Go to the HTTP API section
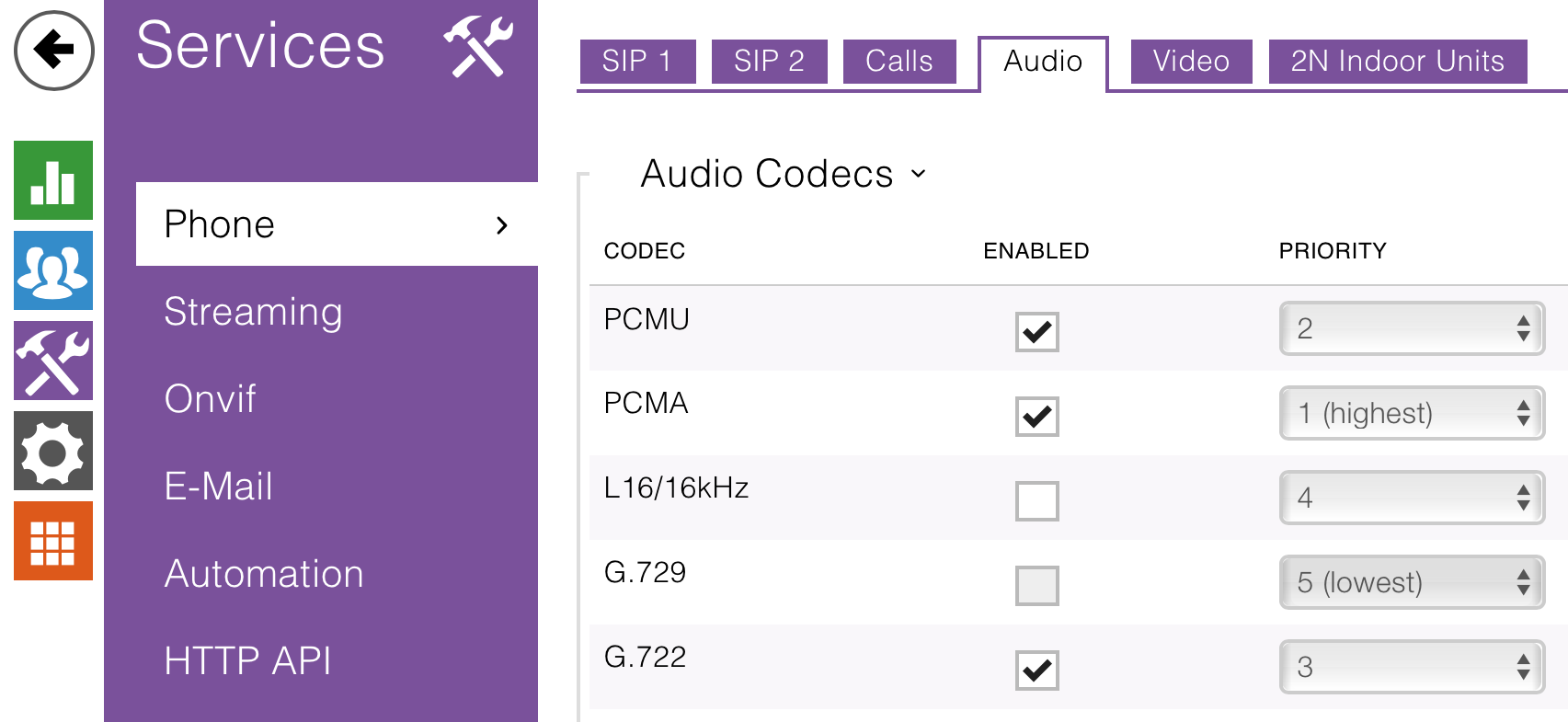1568x722 pixels. pyautogui.click(x=247, y=661)
